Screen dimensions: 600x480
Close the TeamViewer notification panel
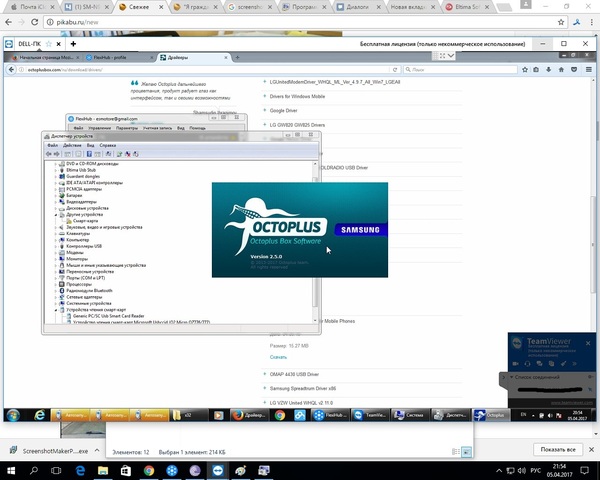coord(588,343)
